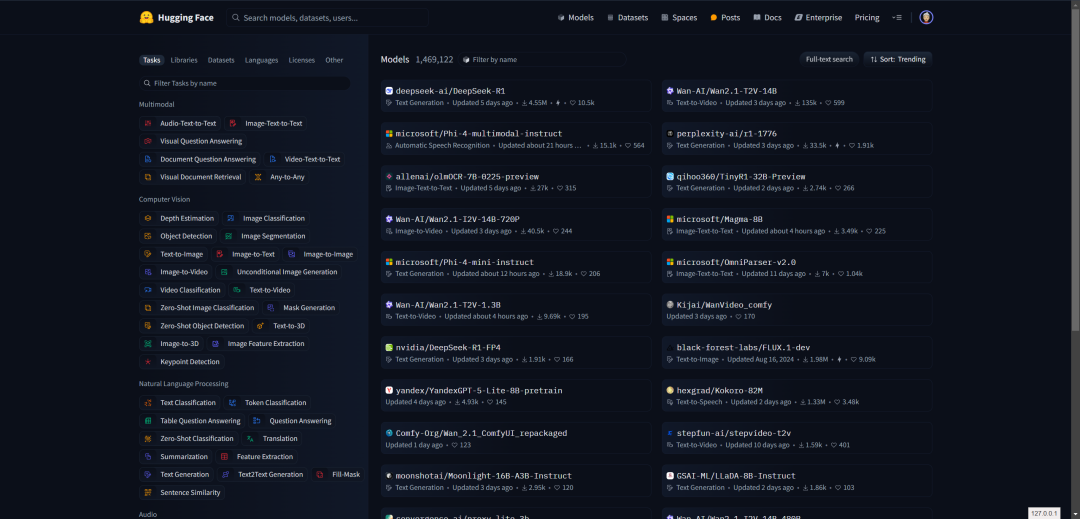Image resolution: width=1080 pixels, height=519 pixels.
Task: Click the Image-to-Text task icon
Action: tap(220, 254)
